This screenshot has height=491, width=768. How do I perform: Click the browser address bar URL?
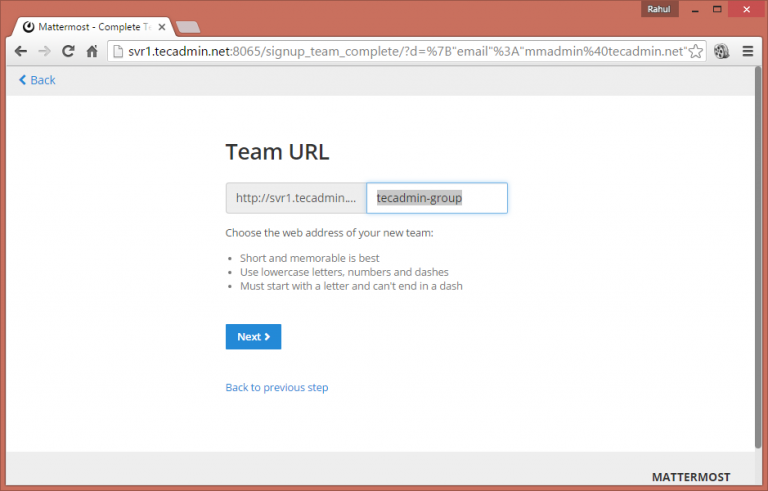tap(400, 51)
